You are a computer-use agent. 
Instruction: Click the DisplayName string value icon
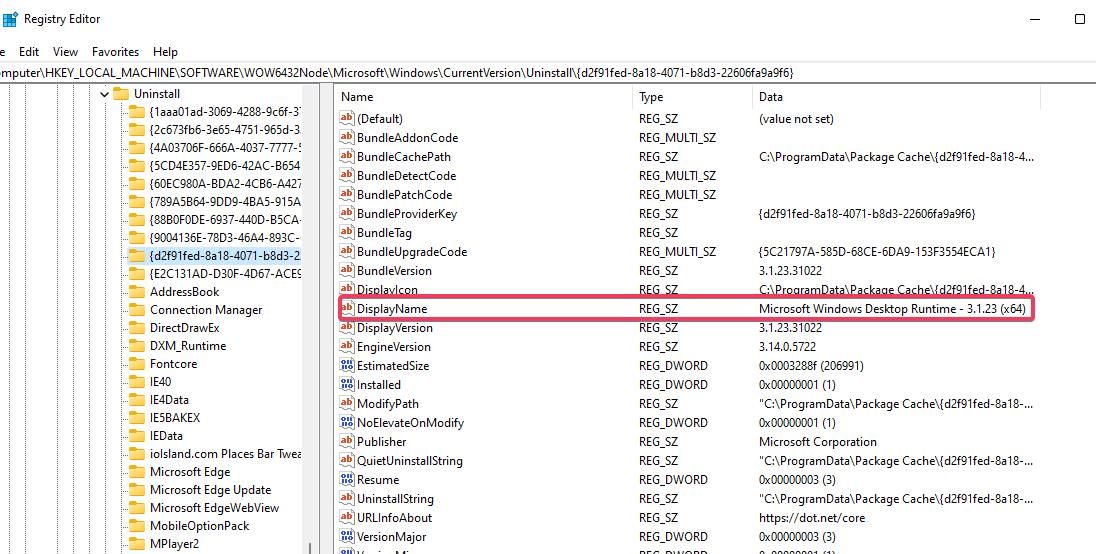347,309
